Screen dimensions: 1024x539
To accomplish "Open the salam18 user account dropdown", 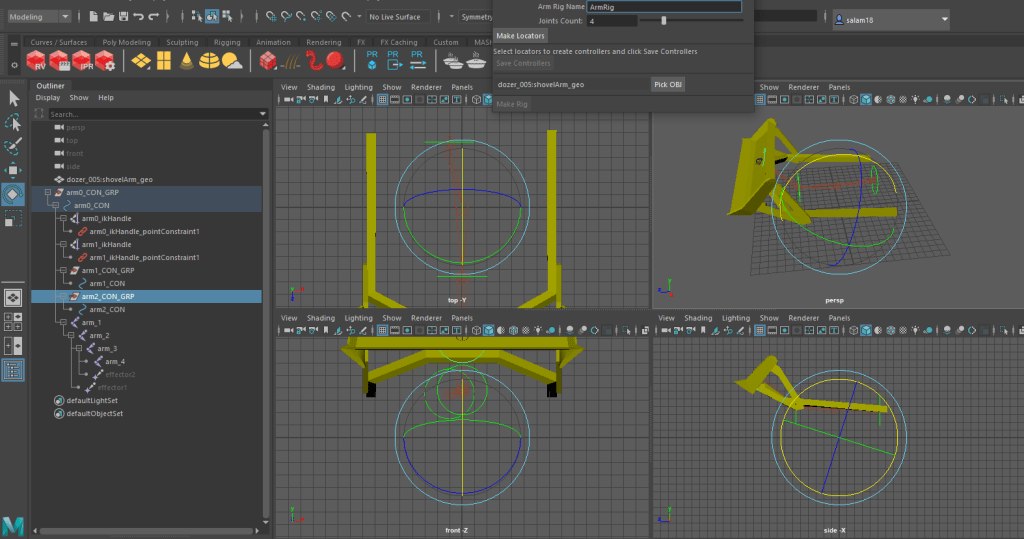I will [890, 20].
